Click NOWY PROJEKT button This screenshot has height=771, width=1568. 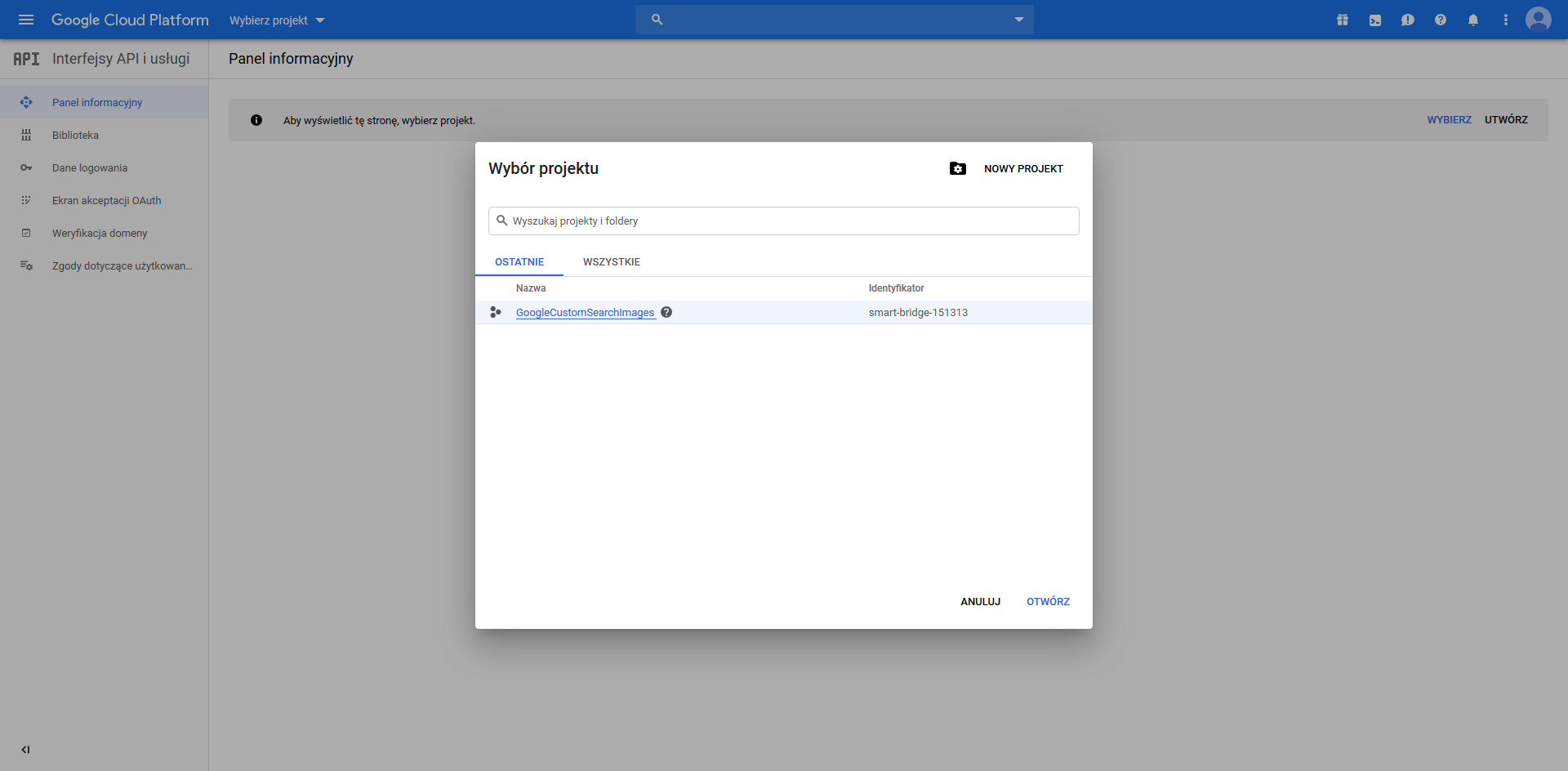click(x=1023, y=169)
